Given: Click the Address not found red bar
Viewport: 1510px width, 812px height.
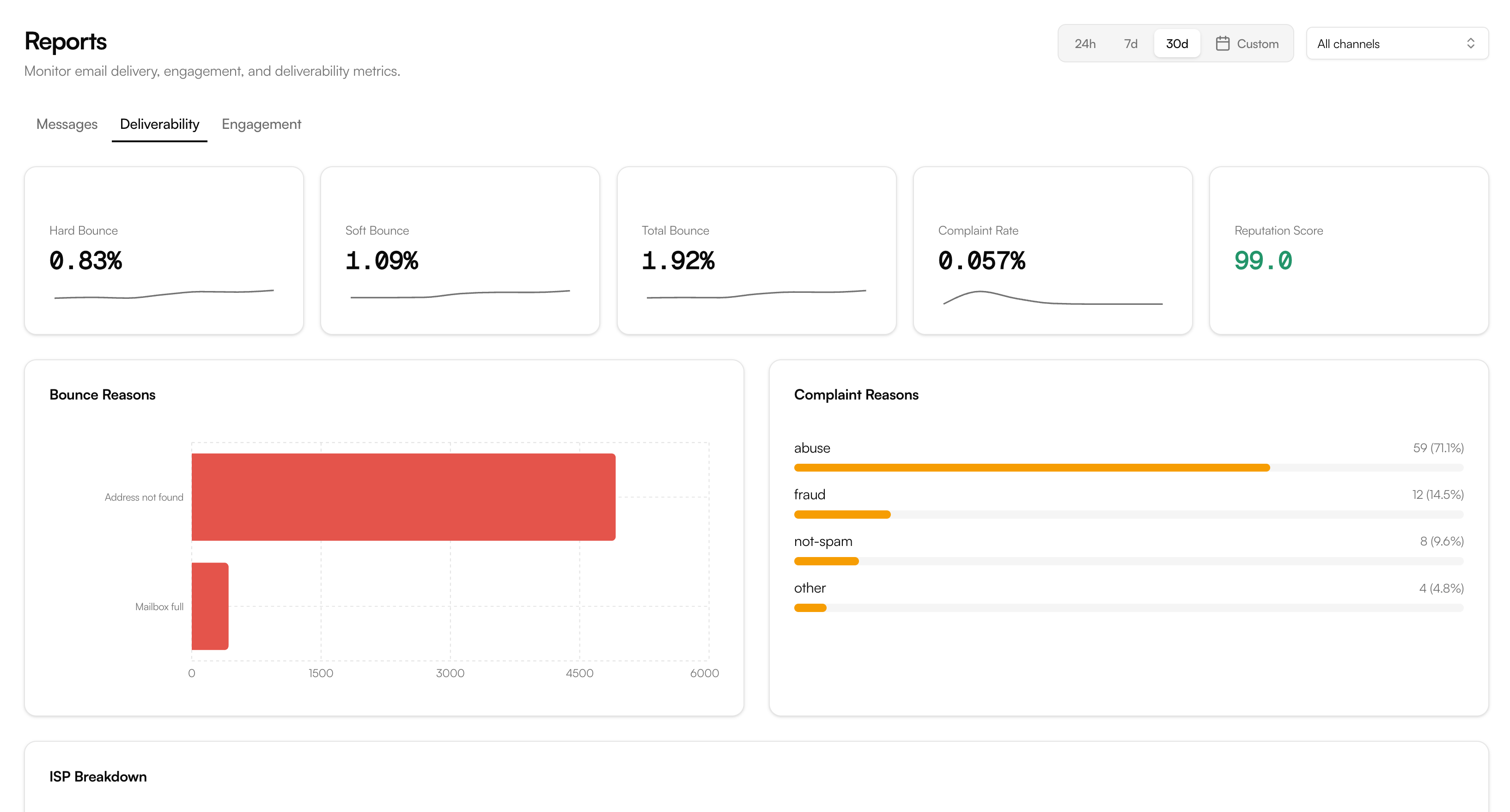Looking at the screenshot, I should click(x=403, y=497).
